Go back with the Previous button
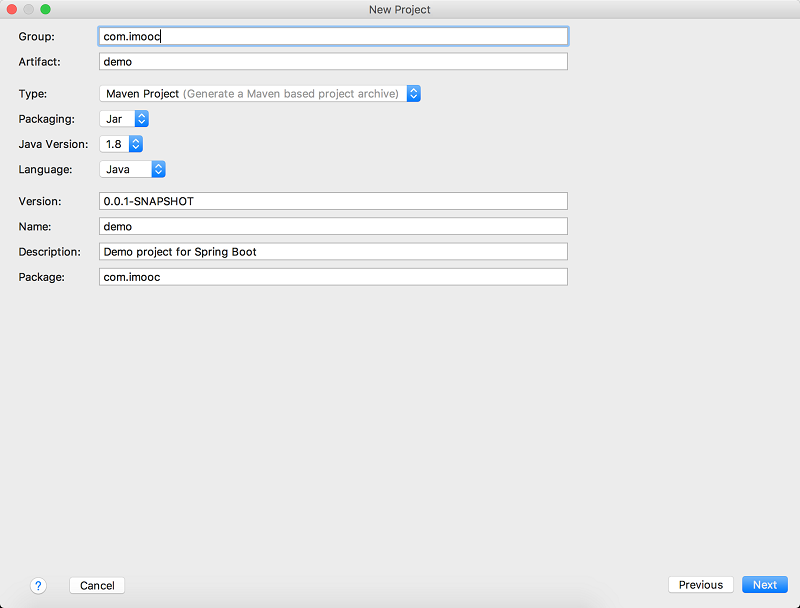 (x=700, y=585)
